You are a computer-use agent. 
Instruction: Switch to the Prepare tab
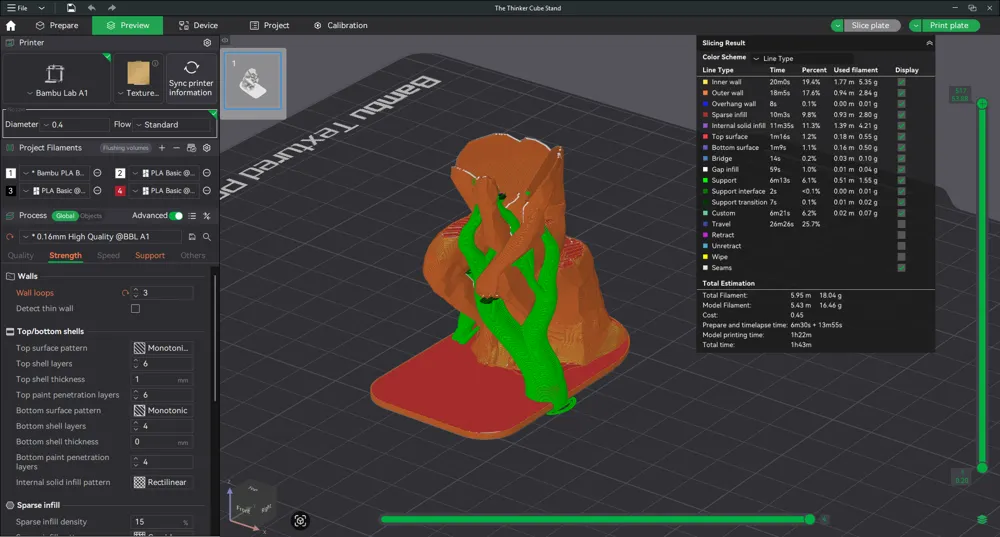pos(57,26)
